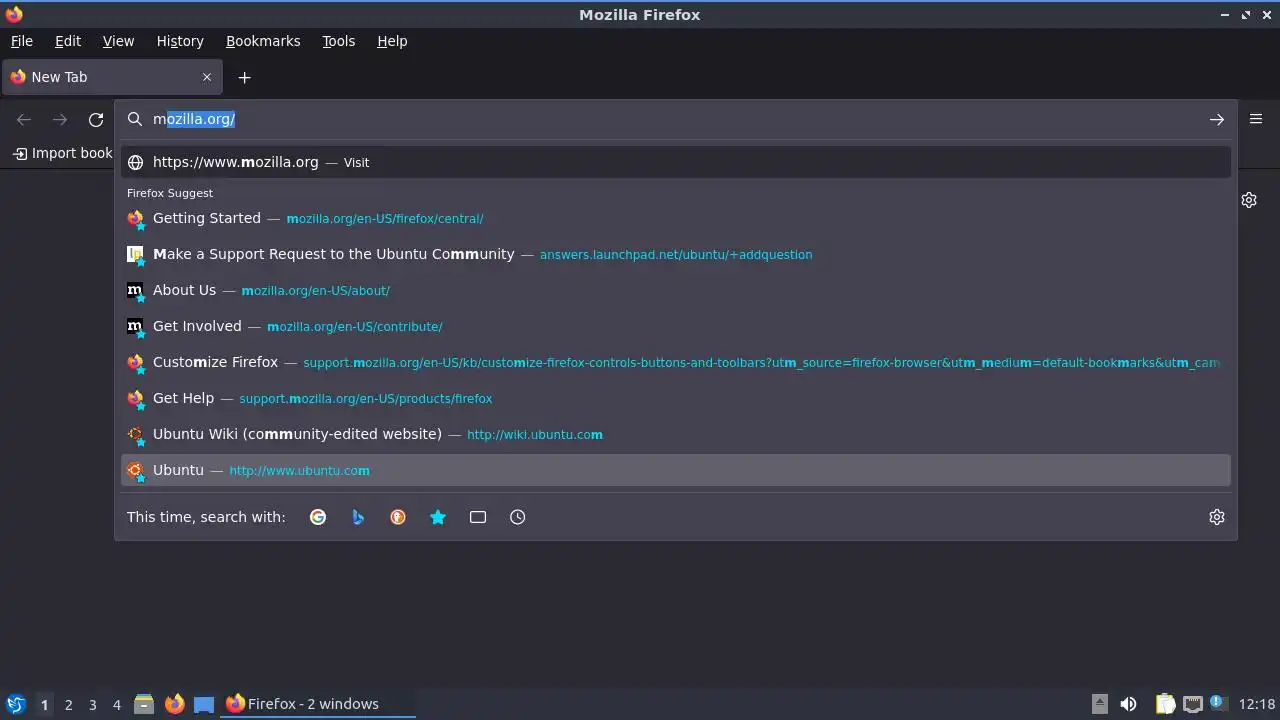
Task: Click the new tab page personalize gear
Action: [1249, 200]
